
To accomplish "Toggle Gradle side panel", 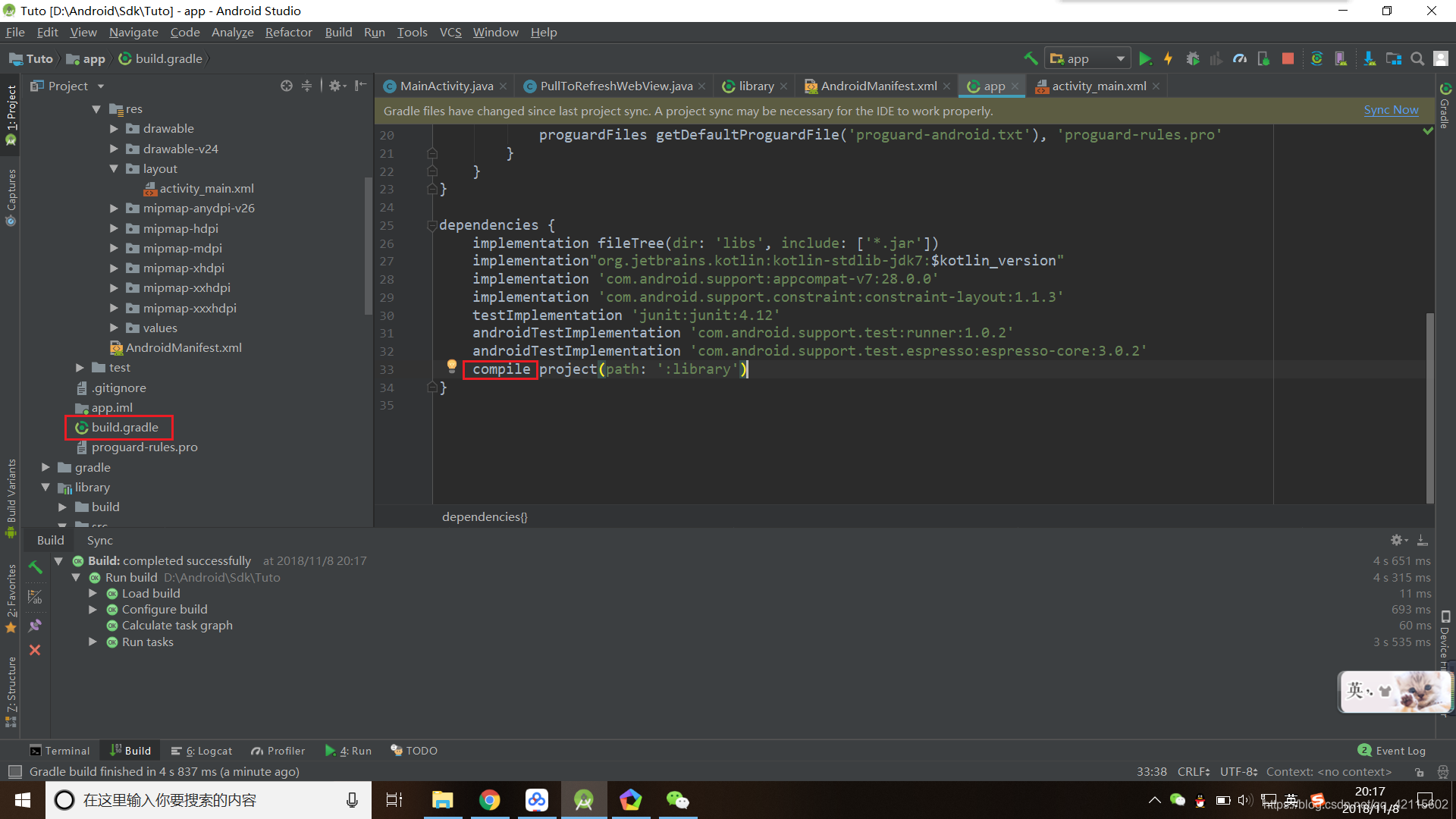I will click(1445, 105).
